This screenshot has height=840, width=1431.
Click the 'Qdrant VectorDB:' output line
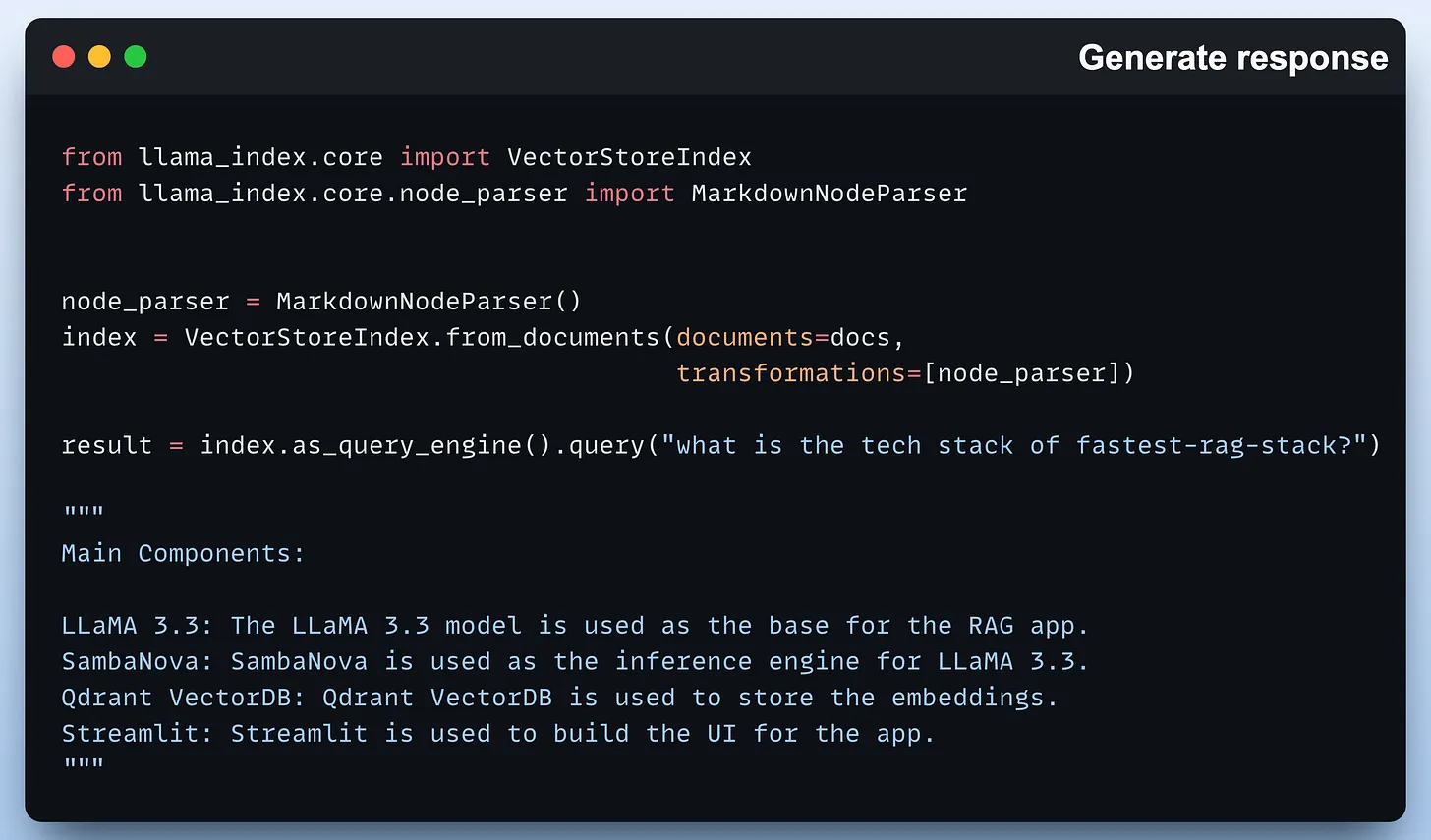coord(559,698)
